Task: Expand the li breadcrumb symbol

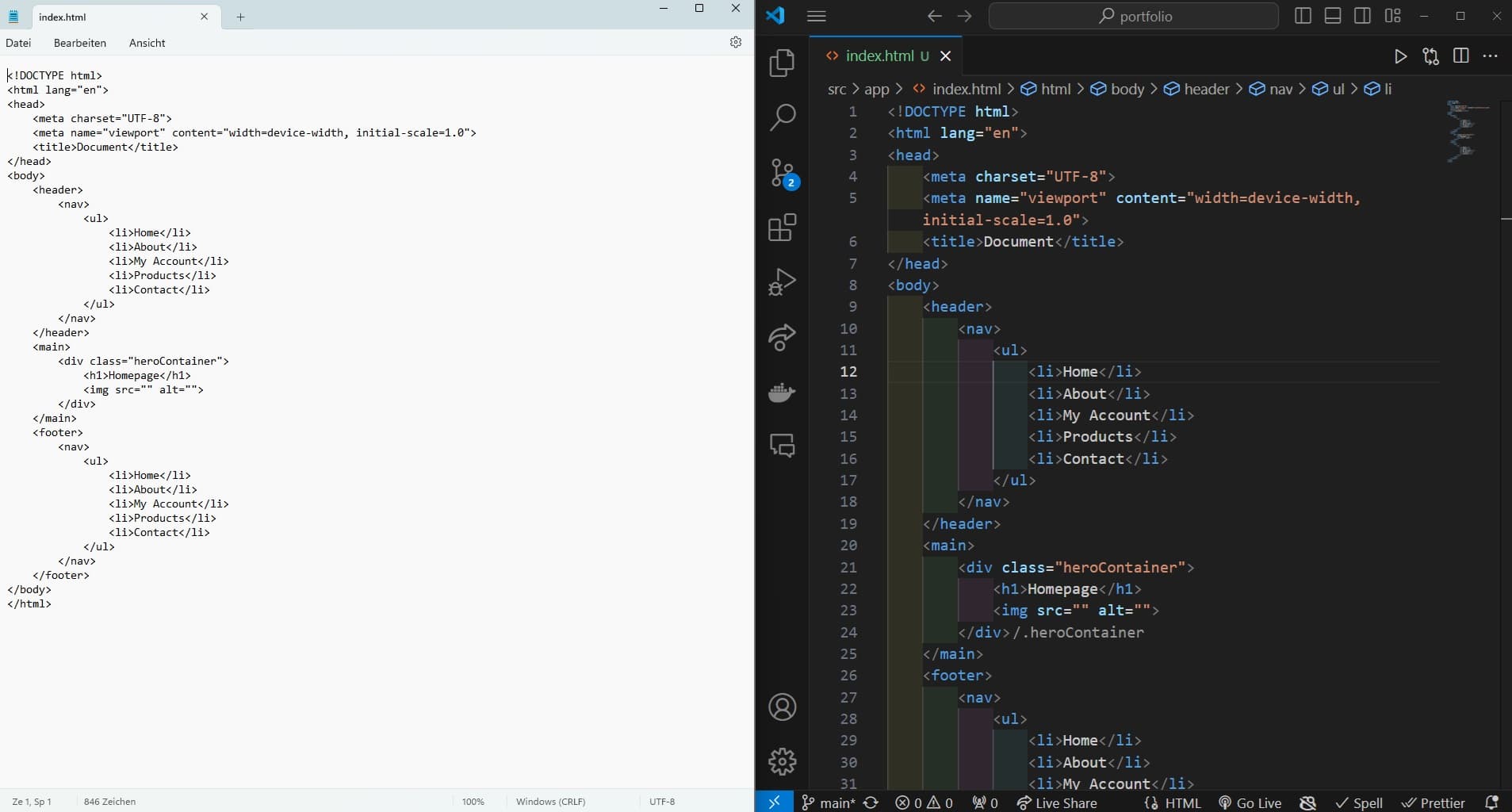Action: (1378, 90)
